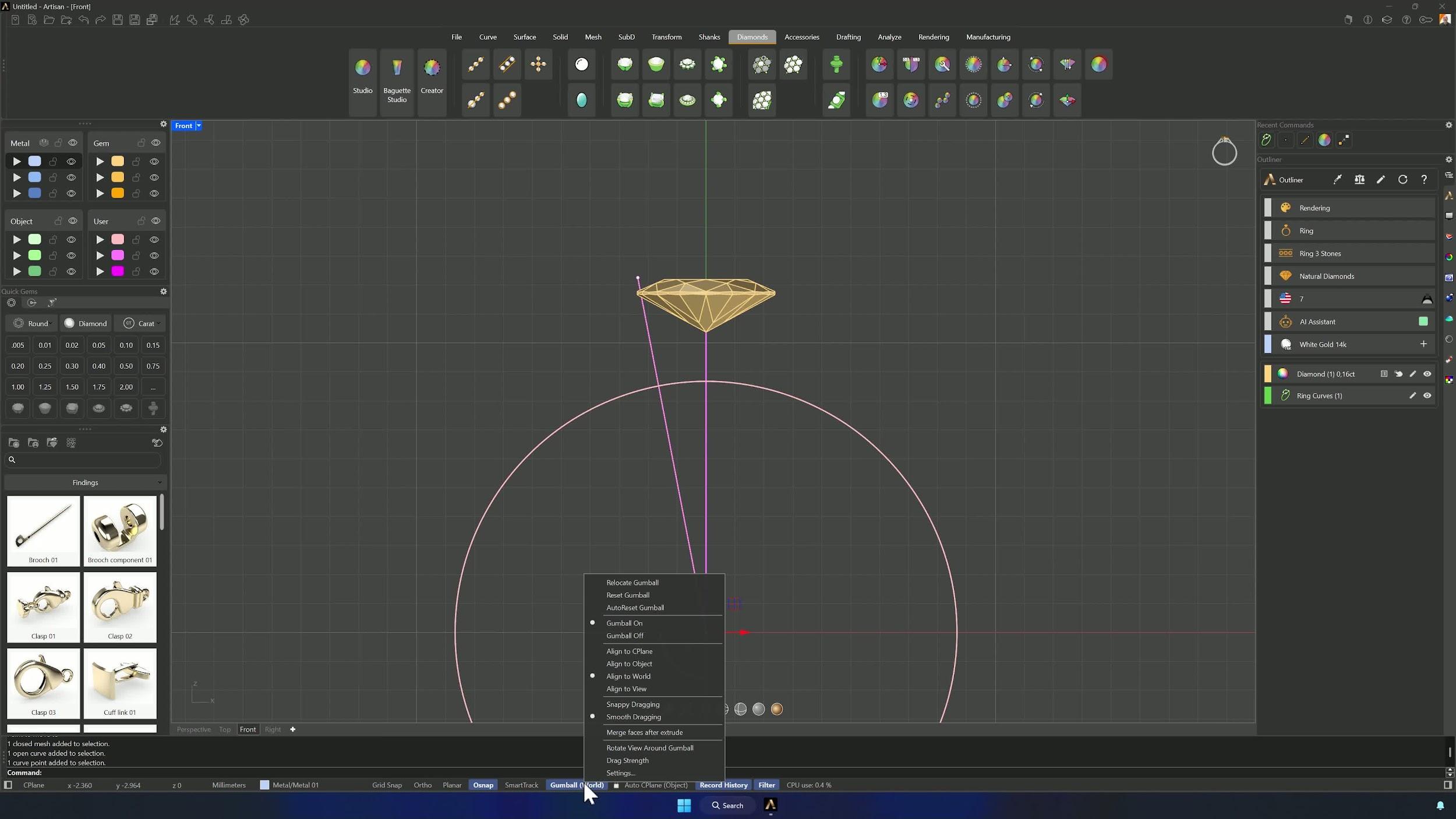Open the Carat unit dropdown
This screenshot has height=819, width=1456.
pyautogui.click(x=140, y=323)
